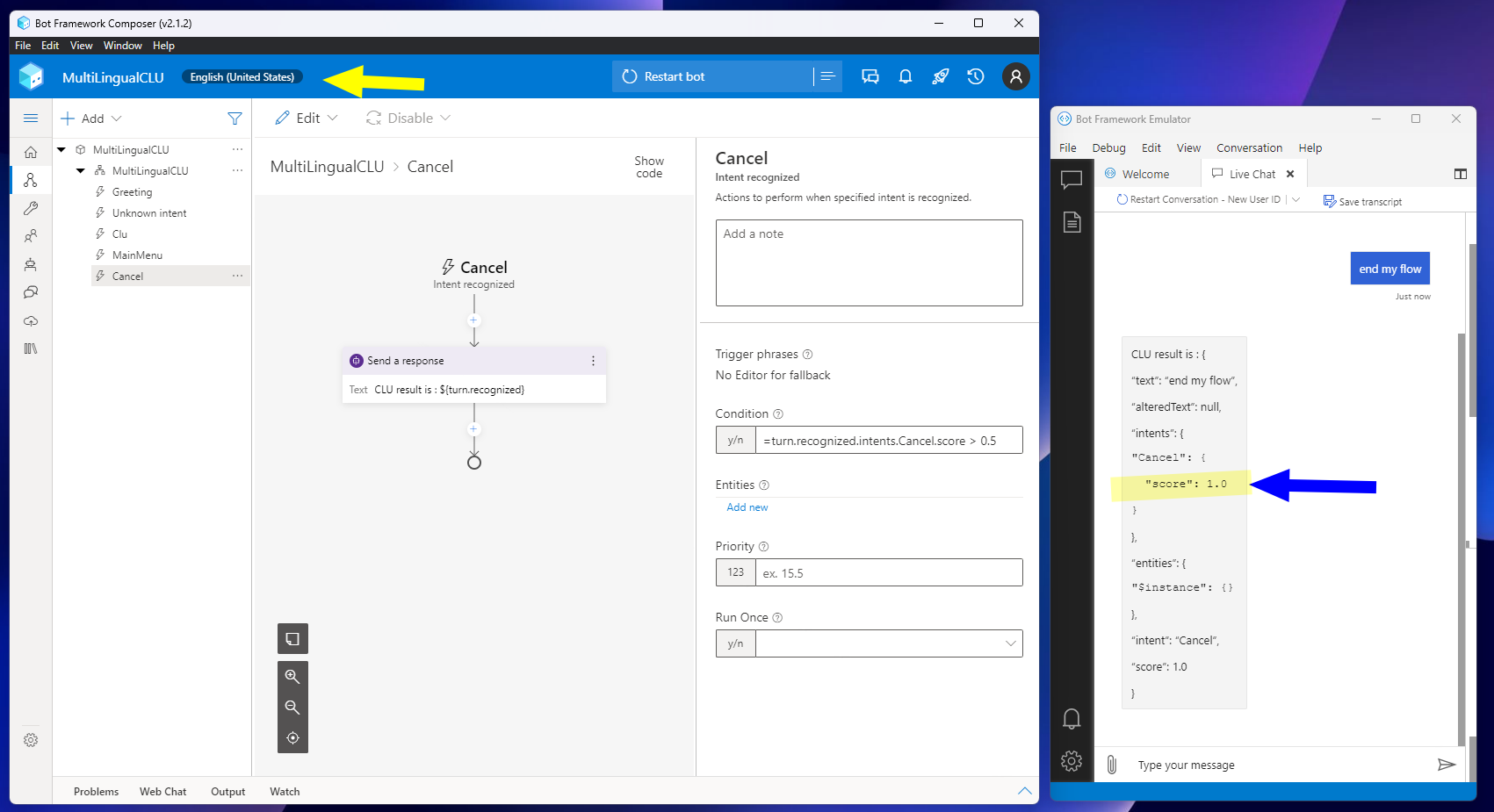Viewport: 1494px width, 812px height.
Task: Click the Type your message input field
Action: click(1230, 764)
